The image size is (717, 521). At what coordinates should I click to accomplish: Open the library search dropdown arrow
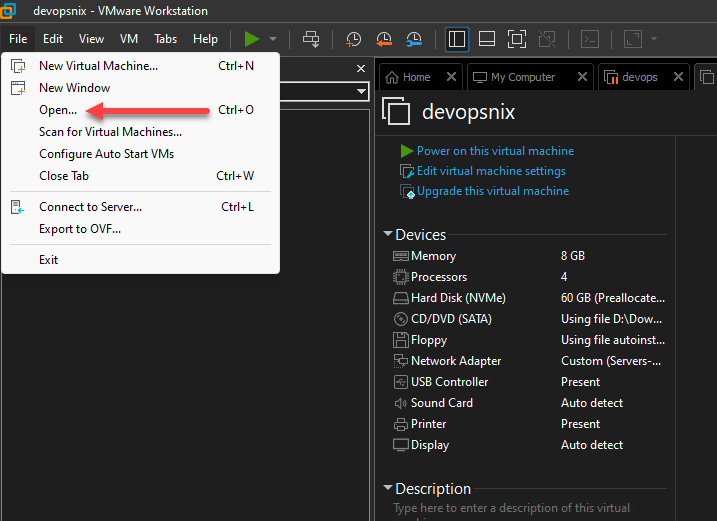pyautogui.click(x=361, y=91)
